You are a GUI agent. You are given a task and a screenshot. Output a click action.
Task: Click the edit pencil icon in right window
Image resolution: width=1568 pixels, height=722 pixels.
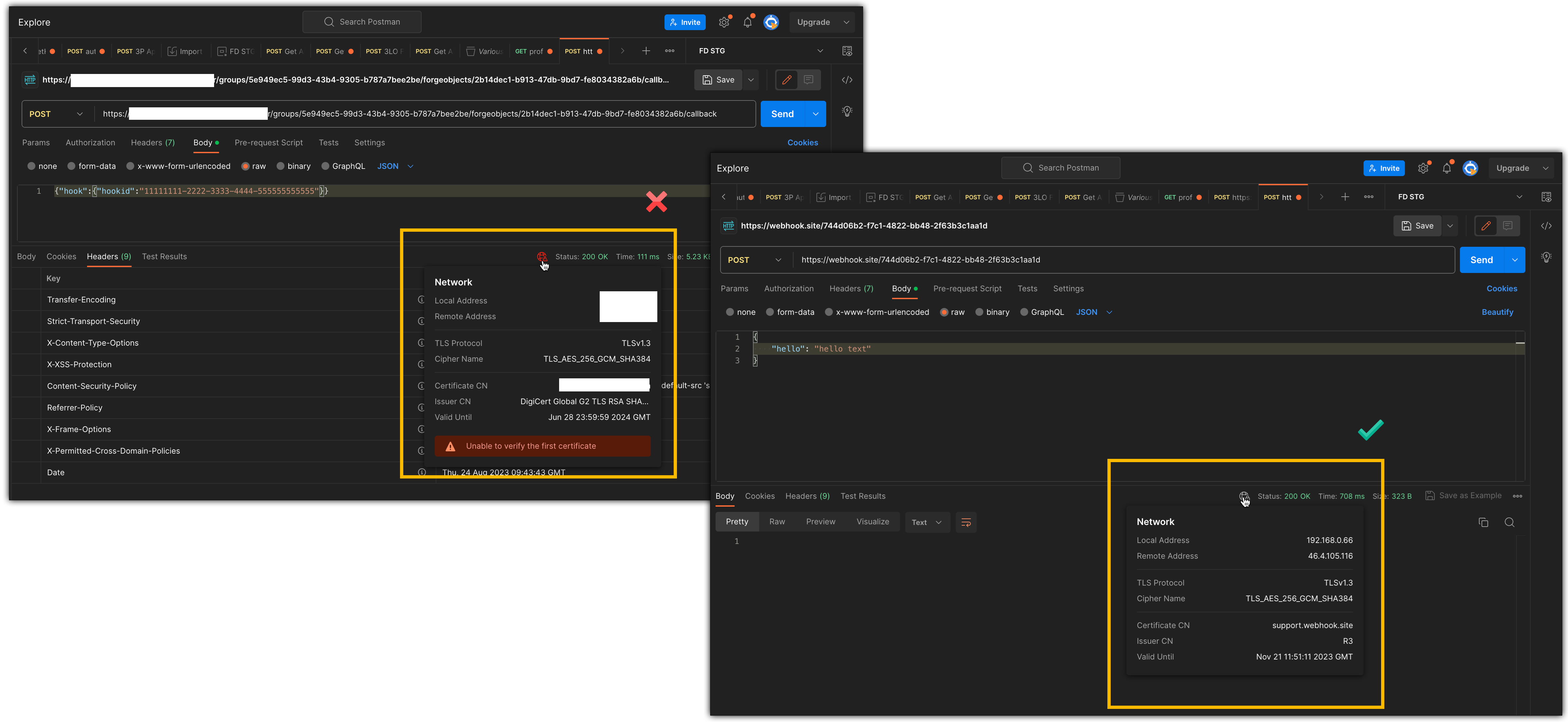pos(1486,226)
